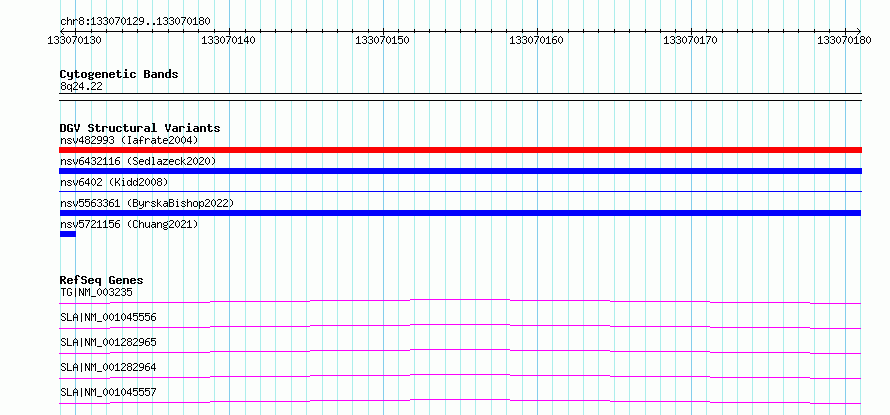The image size is (890, 415).
Task: Click ruler position 133070180
Action: tap(845, 40)
